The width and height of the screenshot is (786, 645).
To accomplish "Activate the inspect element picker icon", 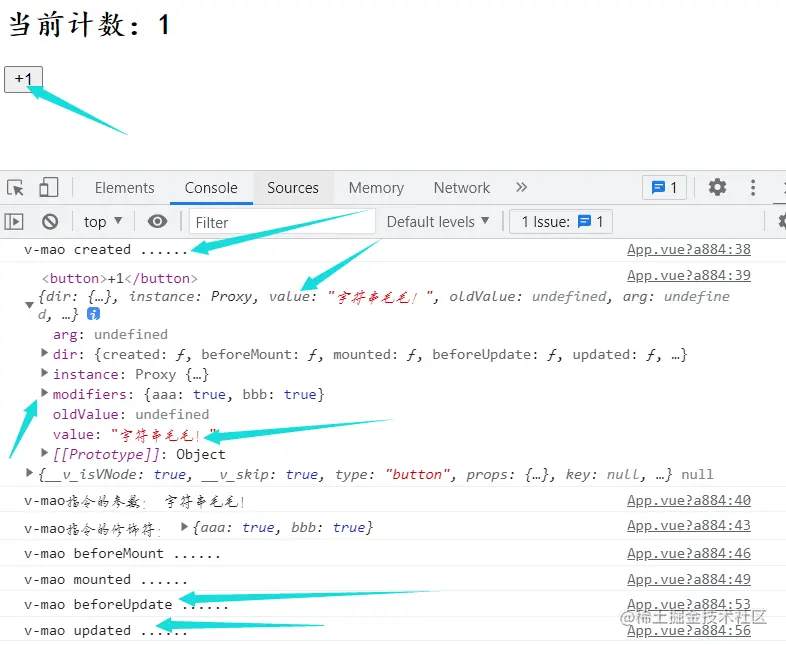I will (x=15, y=188).
